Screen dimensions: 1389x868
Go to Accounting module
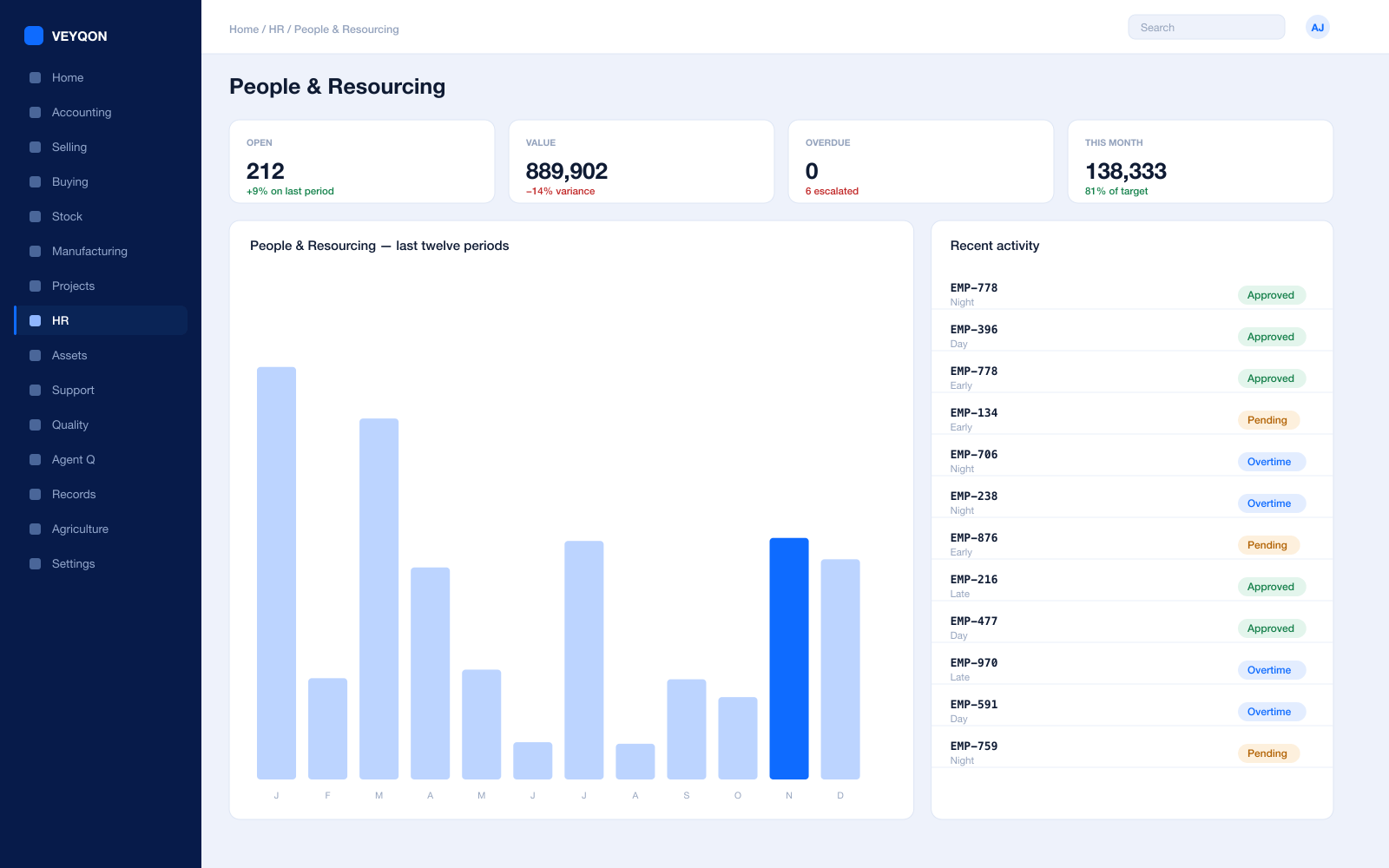101,112
